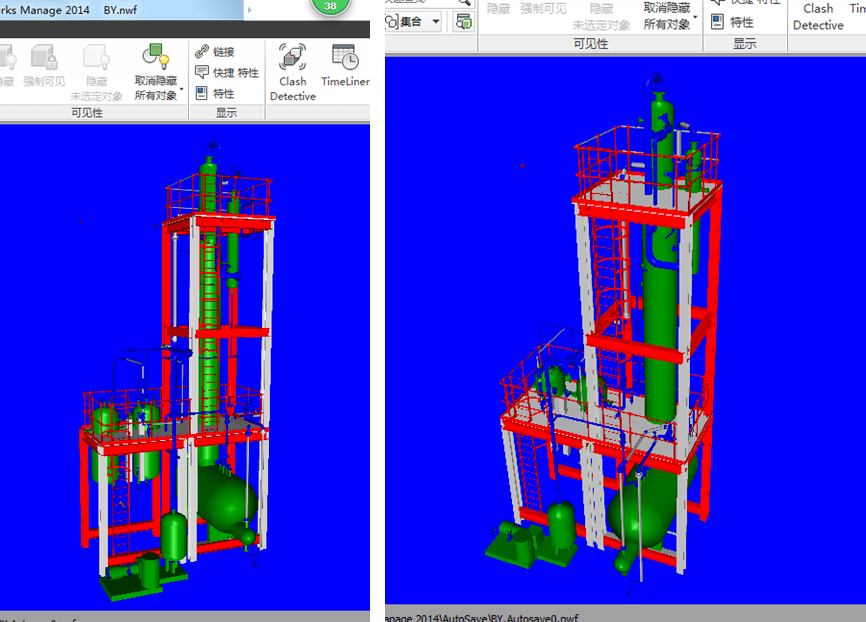
Task: Open Clash Detective in the right window
Action: point(818,16)
